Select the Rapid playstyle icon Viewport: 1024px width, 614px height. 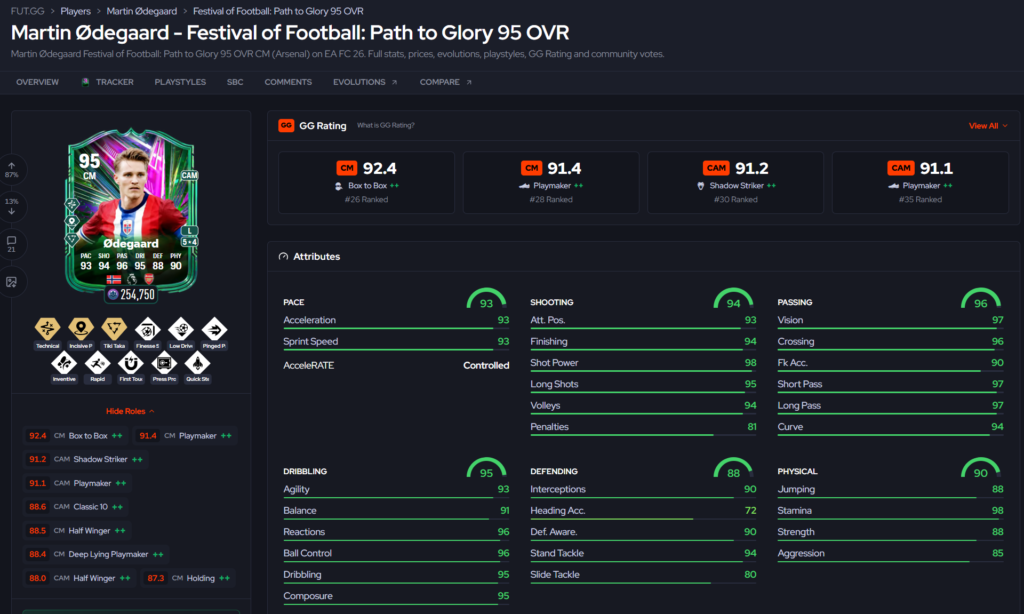coord(97,366)
